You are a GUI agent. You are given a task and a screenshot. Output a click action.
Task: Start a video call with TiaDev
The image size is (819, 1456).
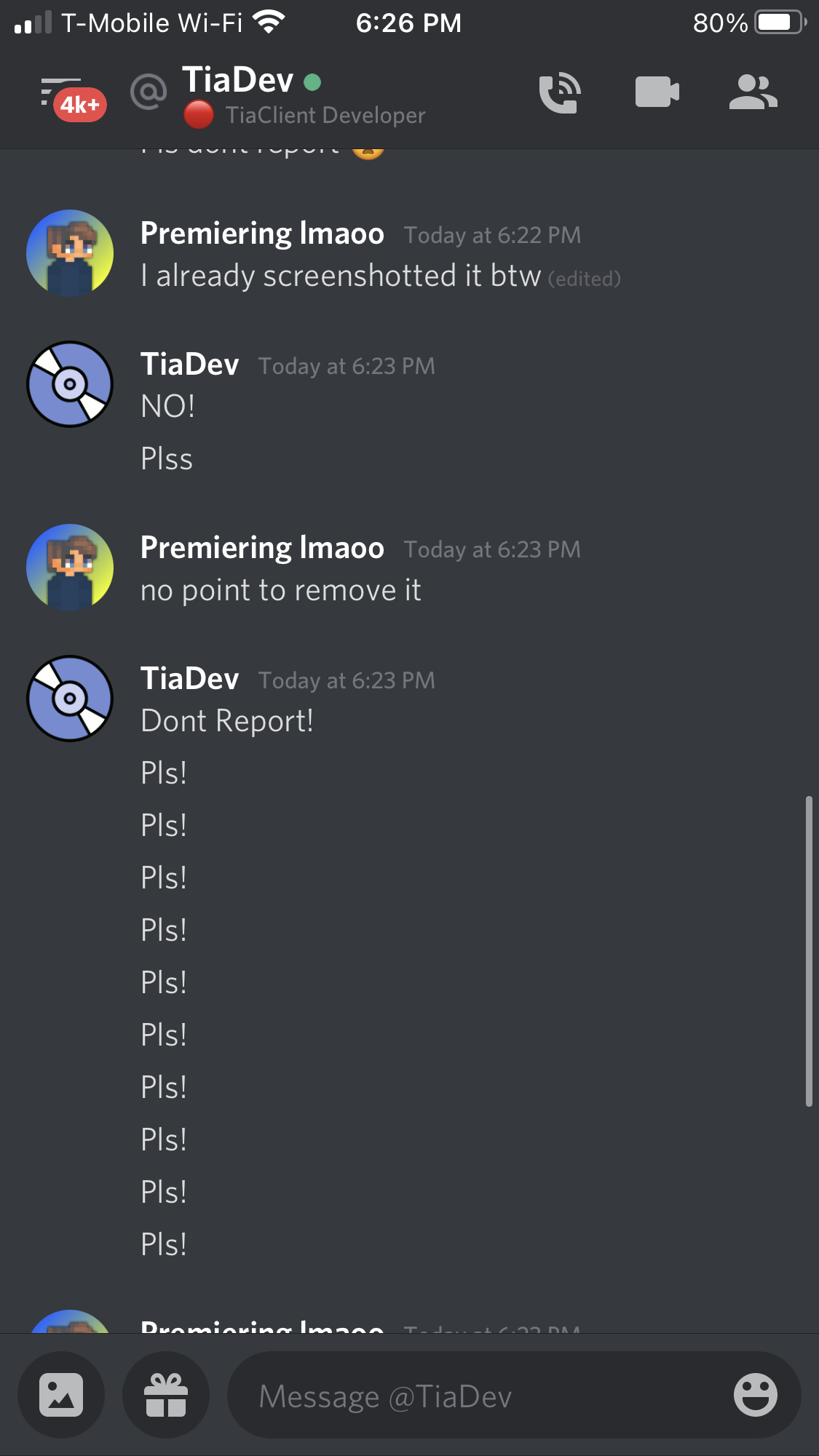[657, 92]
